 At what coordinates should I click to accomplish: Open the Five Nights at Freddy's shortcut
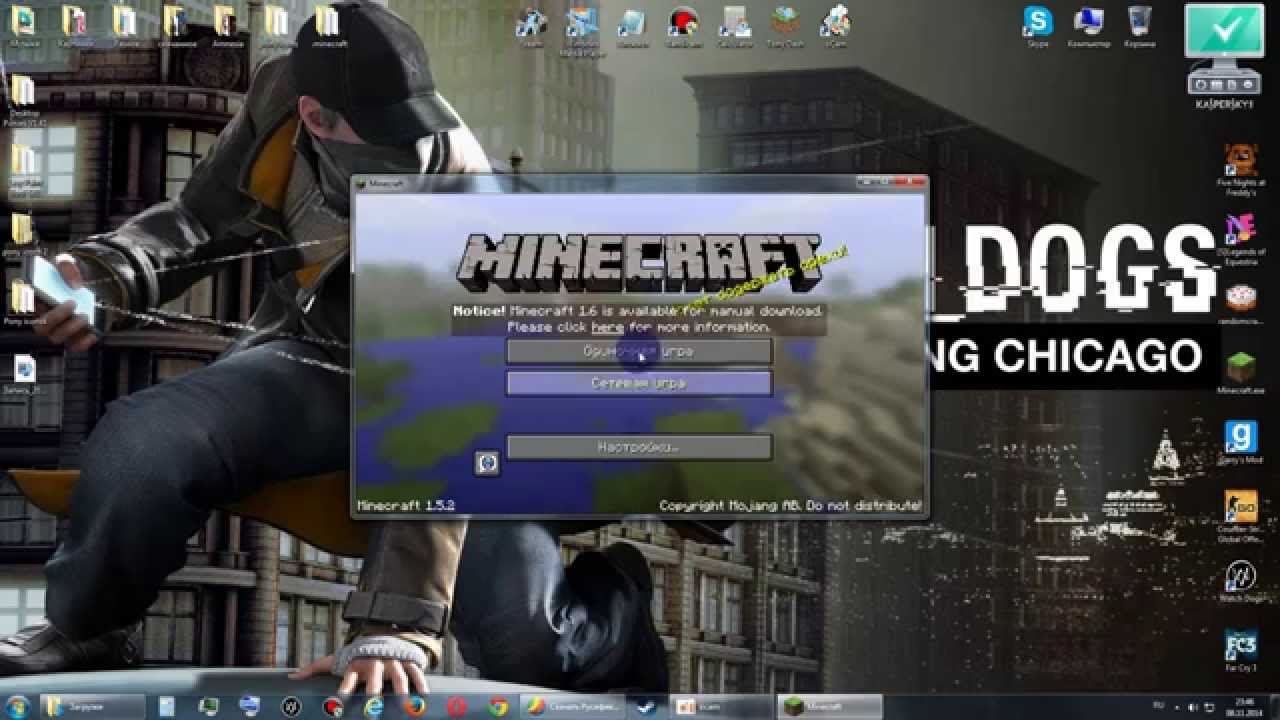click(1241, 170)
